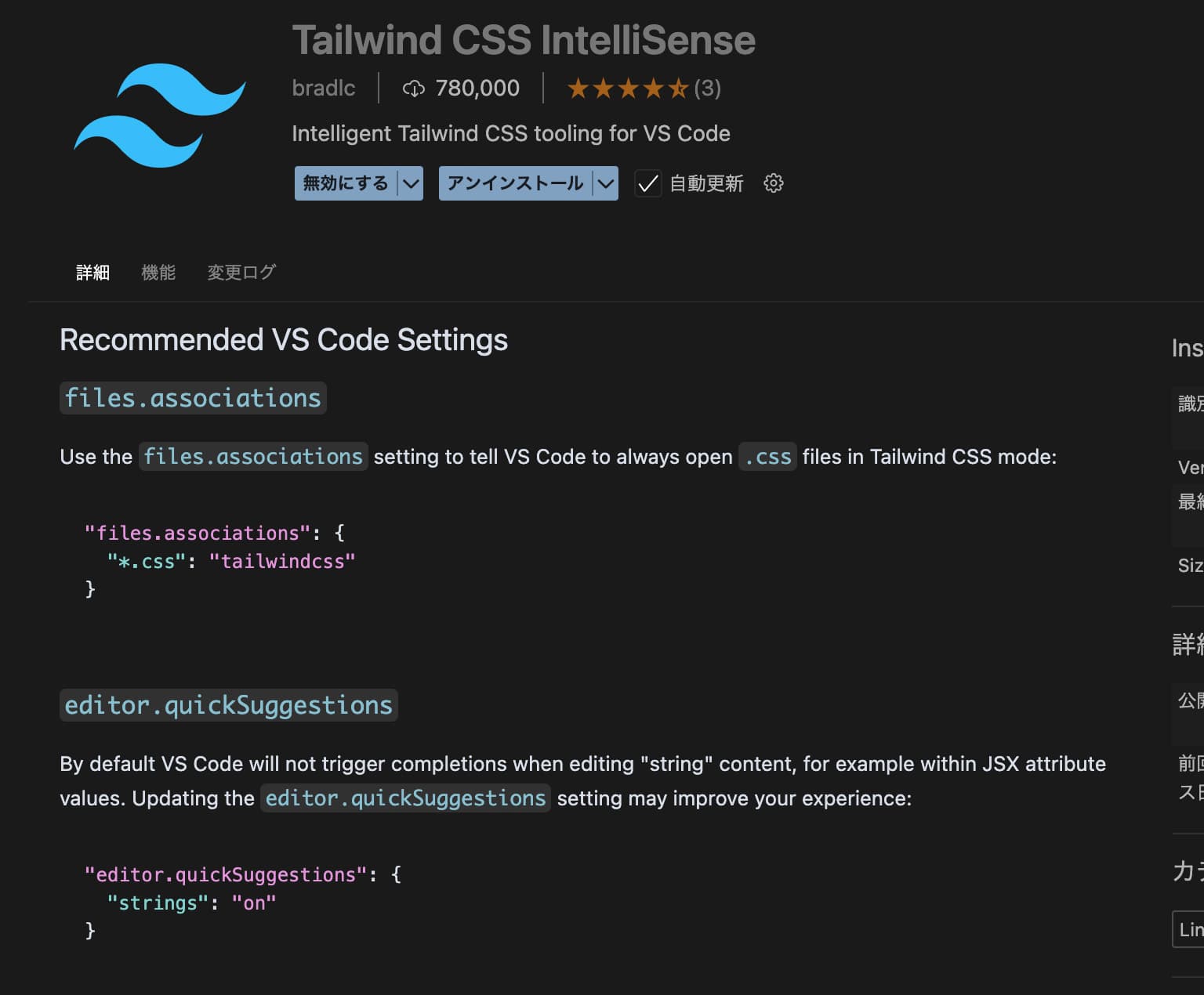Click the 780,000 install count
The image size is (1204, 995).
477,88
